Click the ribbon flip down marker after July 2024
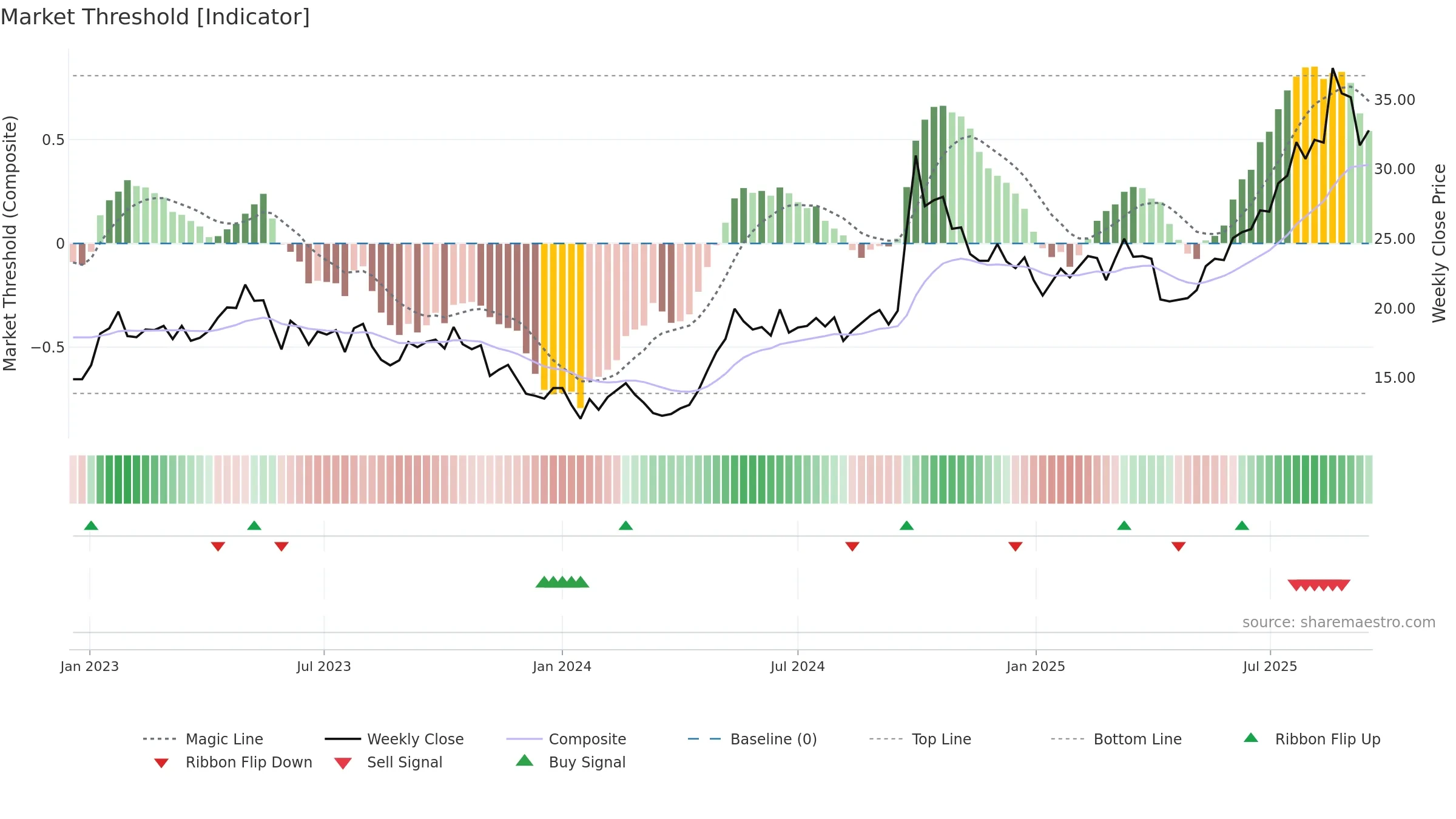This screenshot has height=819, width=1456. [852, 547]
